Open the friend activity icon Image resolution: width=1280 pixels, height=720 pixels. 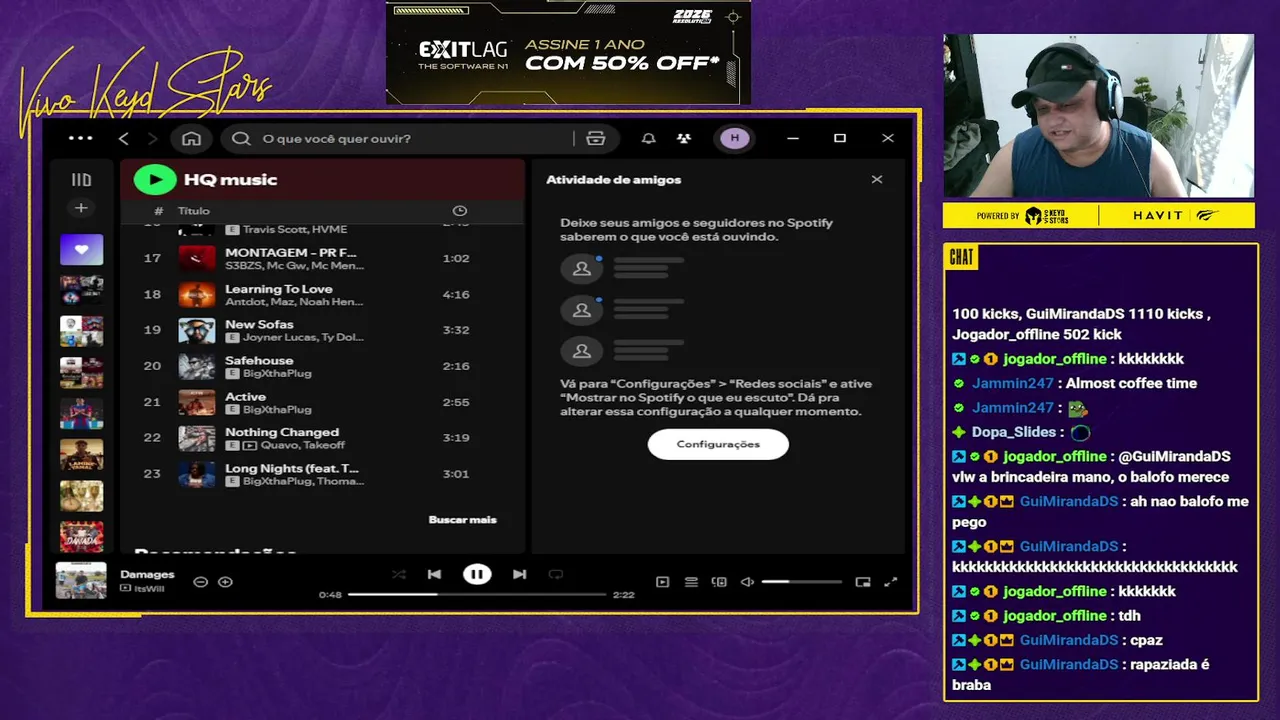coord(683,139)
